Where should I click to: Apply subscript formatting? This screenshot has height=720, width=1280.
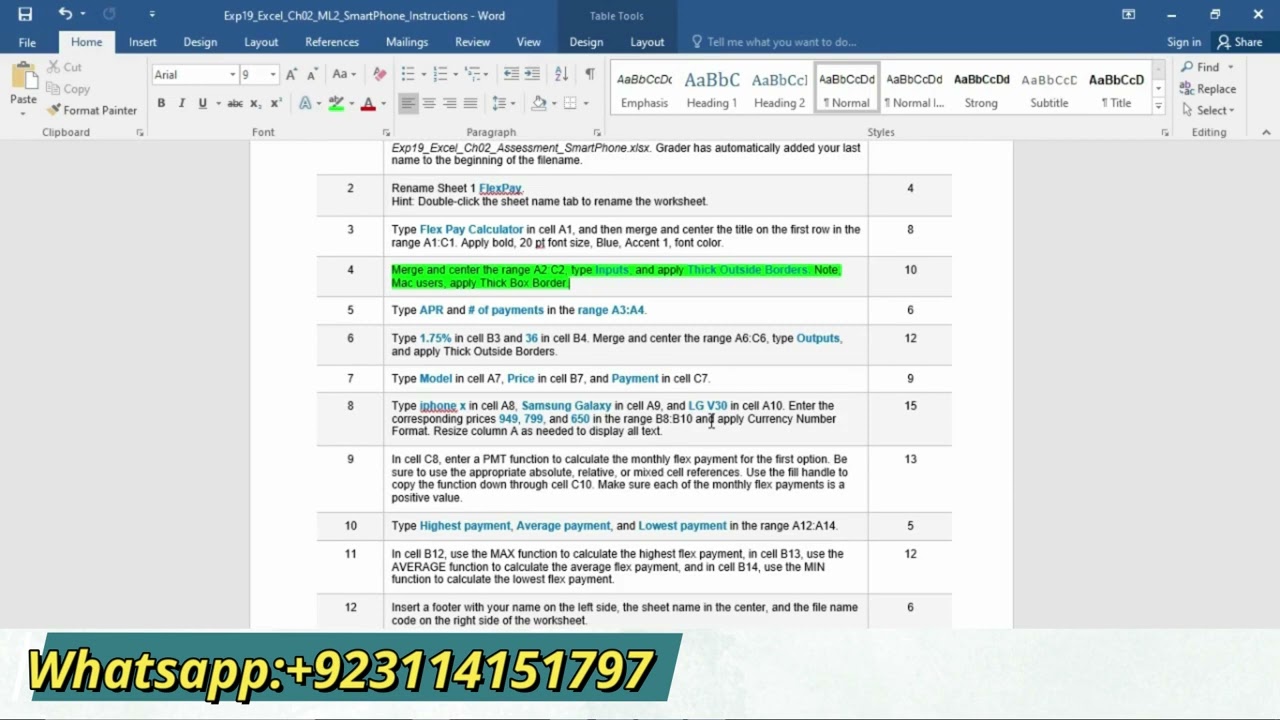pyautogui.click(x=256, y=103)
